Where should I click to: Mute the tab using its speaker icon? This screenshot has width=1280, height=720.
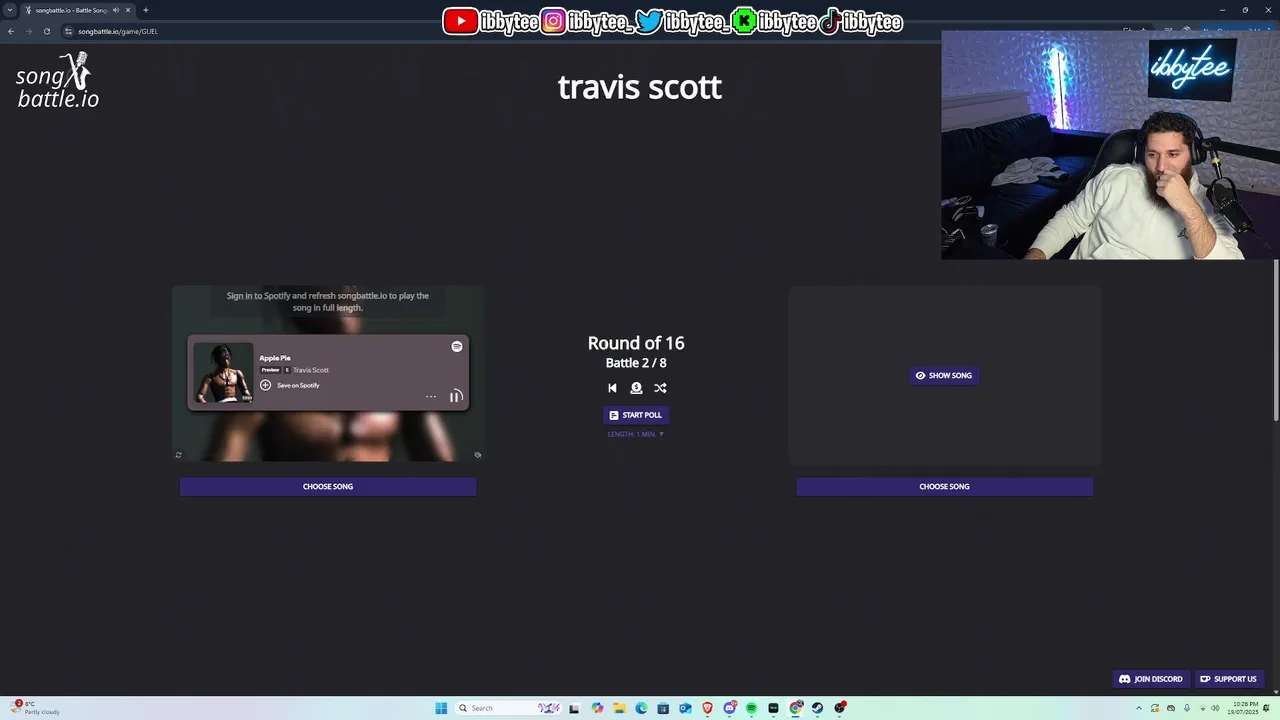click(116, 10)
